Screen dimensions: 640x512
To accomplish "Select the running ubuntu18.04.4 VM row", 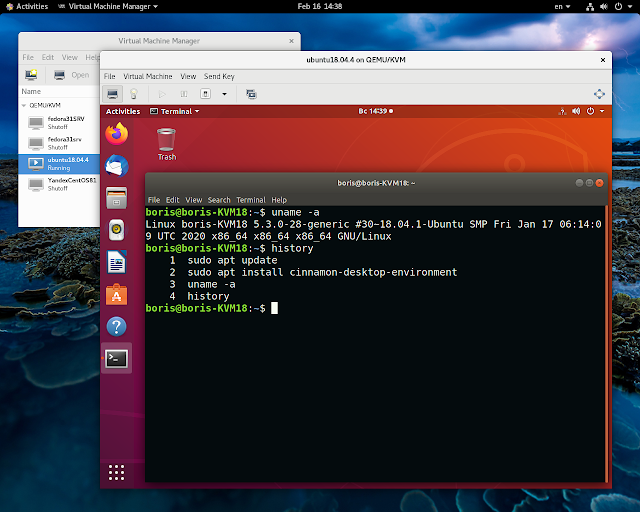I will (x=59, y=164).
